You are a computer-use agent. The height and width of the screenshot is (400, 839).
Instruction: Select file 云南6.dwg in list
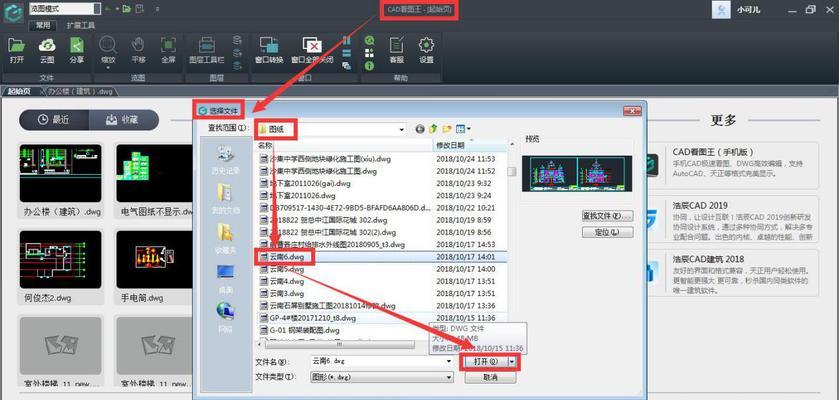point(381,257)
